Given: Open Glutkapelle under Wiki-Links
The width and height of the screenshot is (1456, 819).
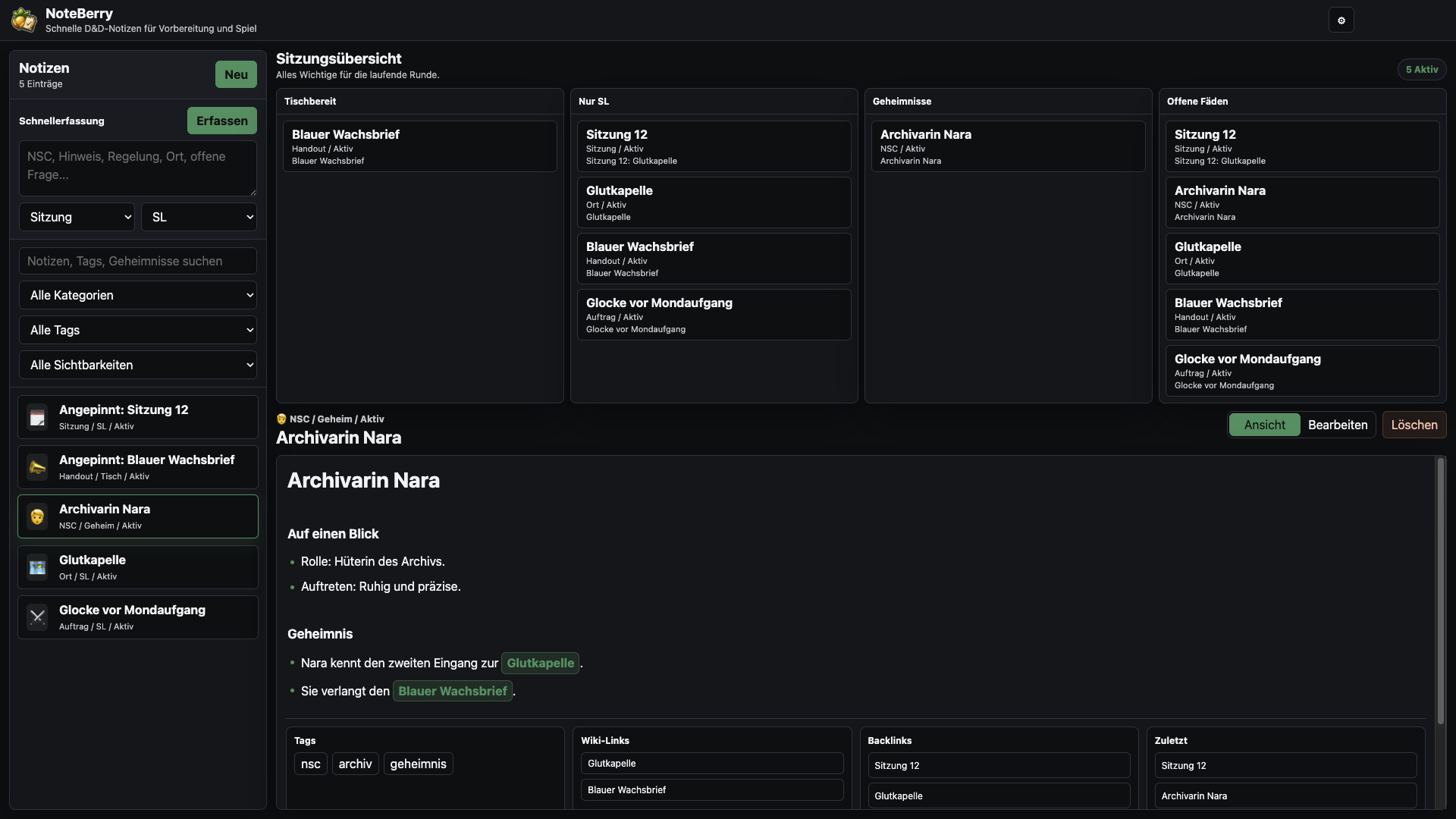Looking at the screenshot, I should tap(712, 764).
